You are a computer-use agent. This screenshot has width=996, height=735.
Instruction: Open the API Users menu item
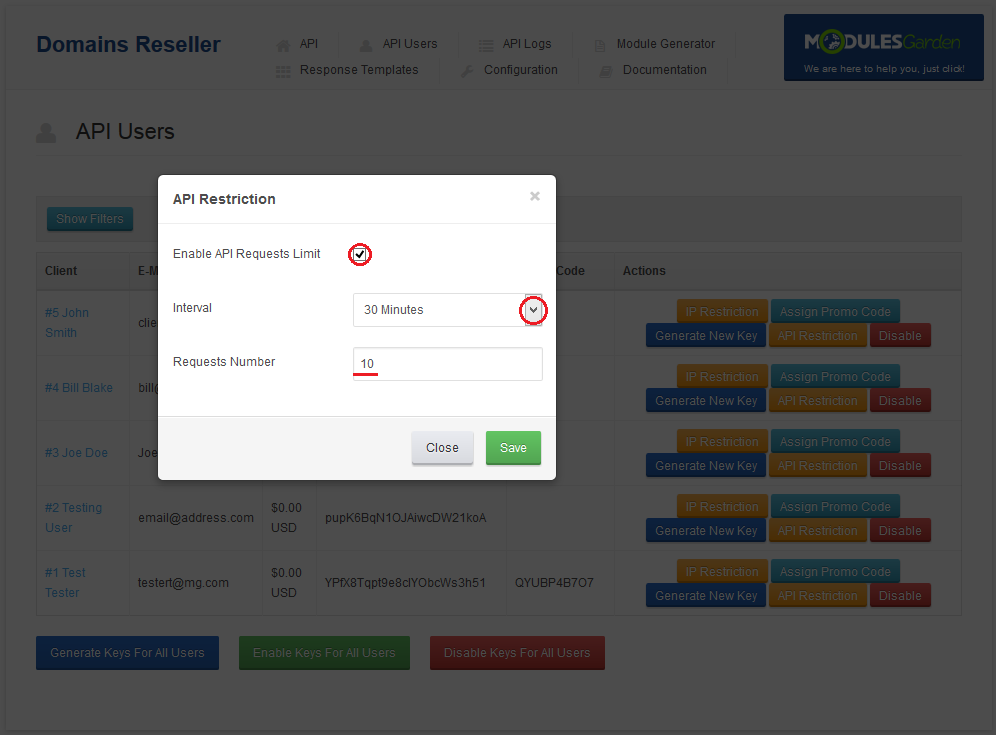point(410,44)
